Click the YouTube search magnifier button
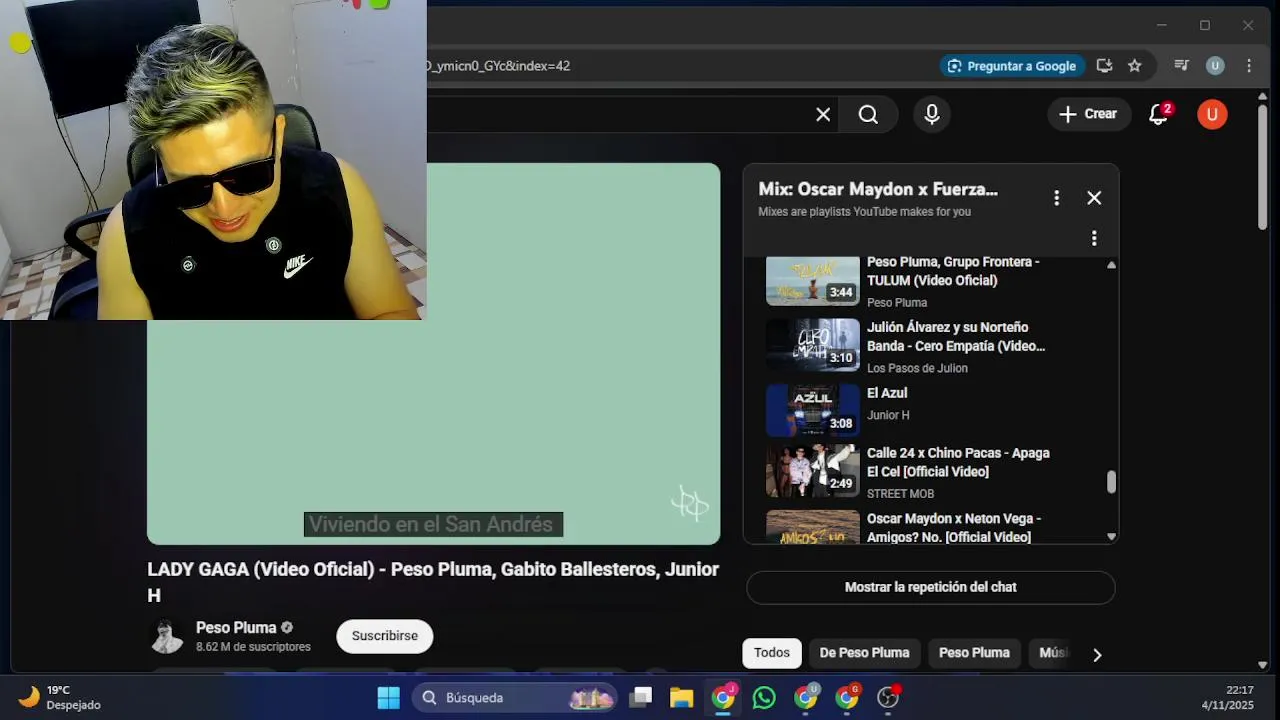Screen dimensions: 1280x720 coord(868,115)
